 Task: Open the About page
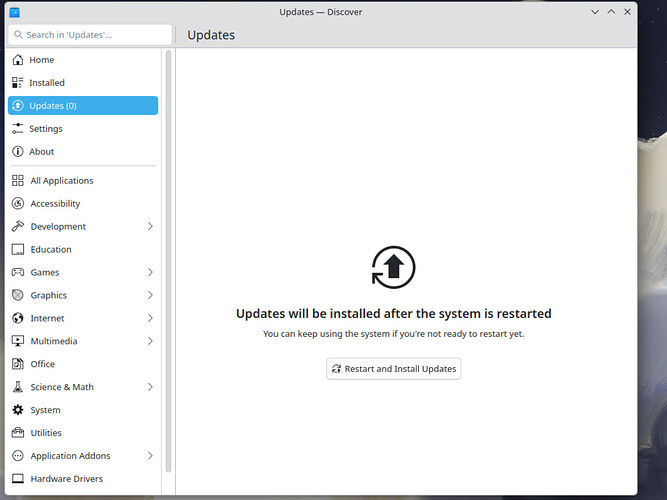point(83,151)
